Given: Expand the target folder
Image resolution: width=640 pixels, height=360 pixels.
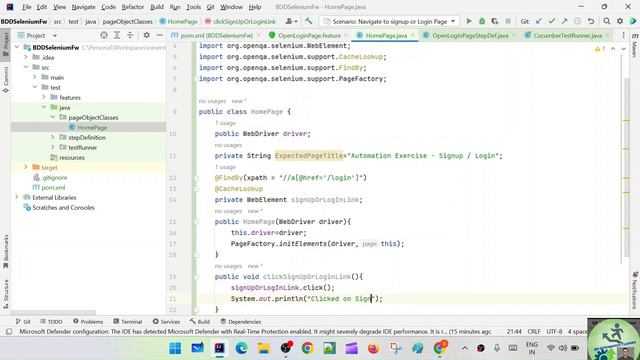Looking at the screenshot, I should tap(26, 167).
